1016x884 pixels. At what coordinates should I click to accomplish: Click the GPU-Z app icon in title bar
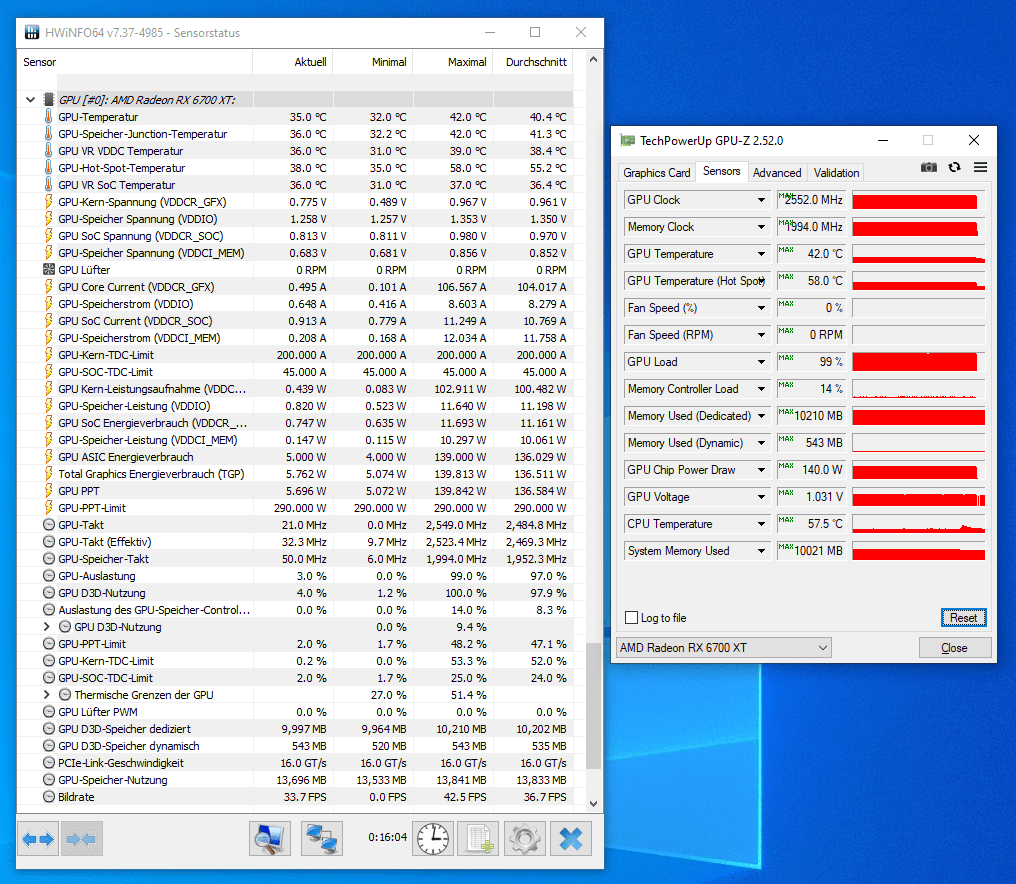[627, 141]
